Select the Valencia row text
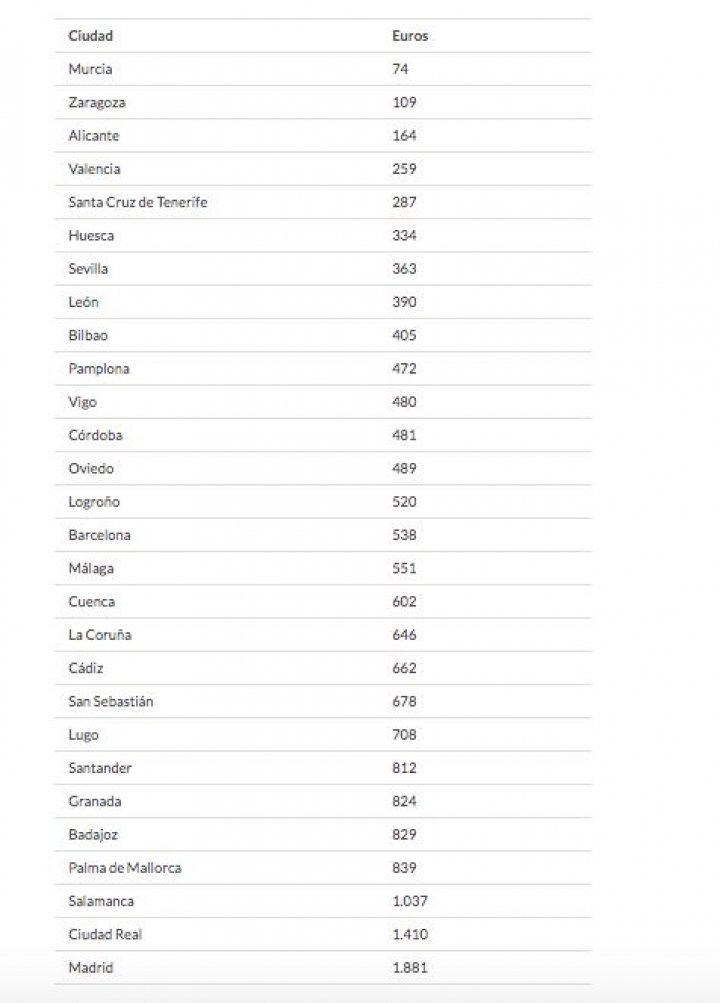 tap(94, 169)
